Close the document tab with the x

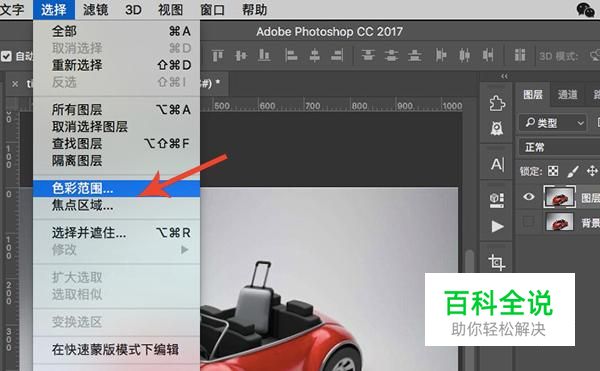click(x=15, y=83)
